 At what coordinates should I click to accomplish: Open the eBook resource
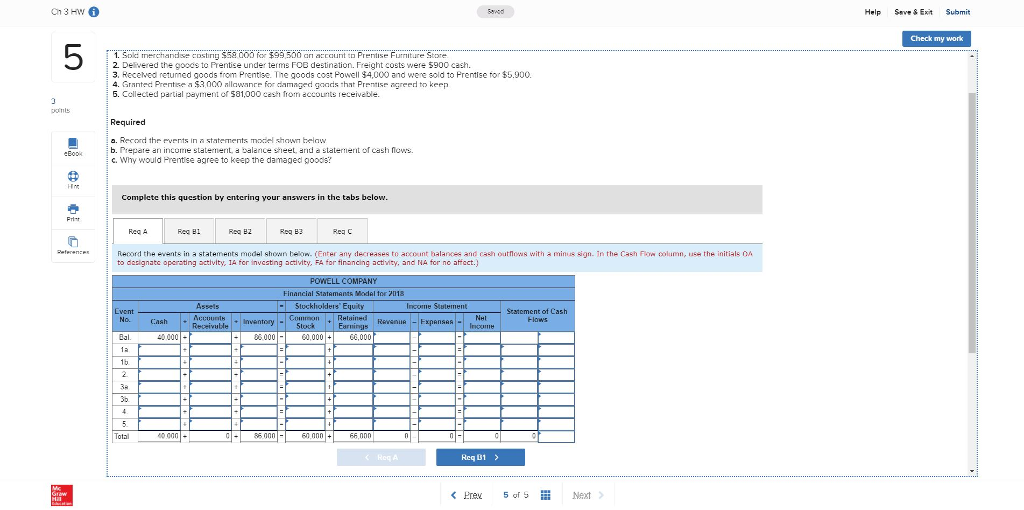pyautogui.click(x=73, y=146)
